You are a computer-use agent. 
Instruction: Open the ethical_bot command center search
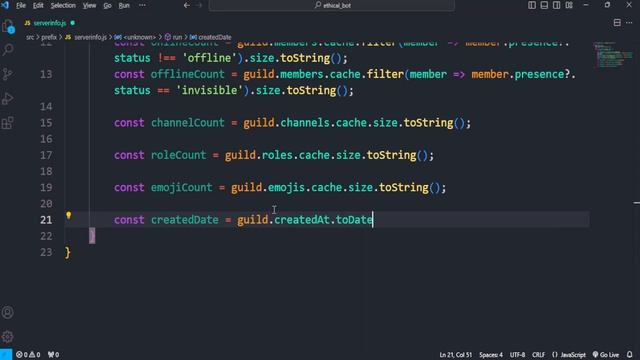tap(332, 5)
